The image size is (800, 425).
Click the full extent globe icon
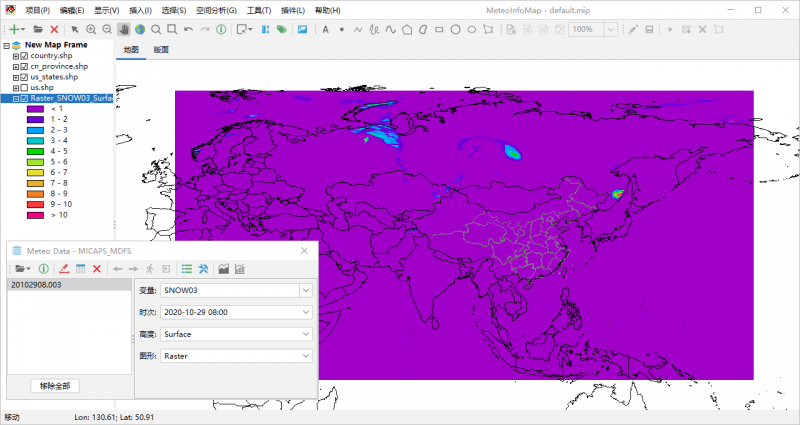[139, 30]
